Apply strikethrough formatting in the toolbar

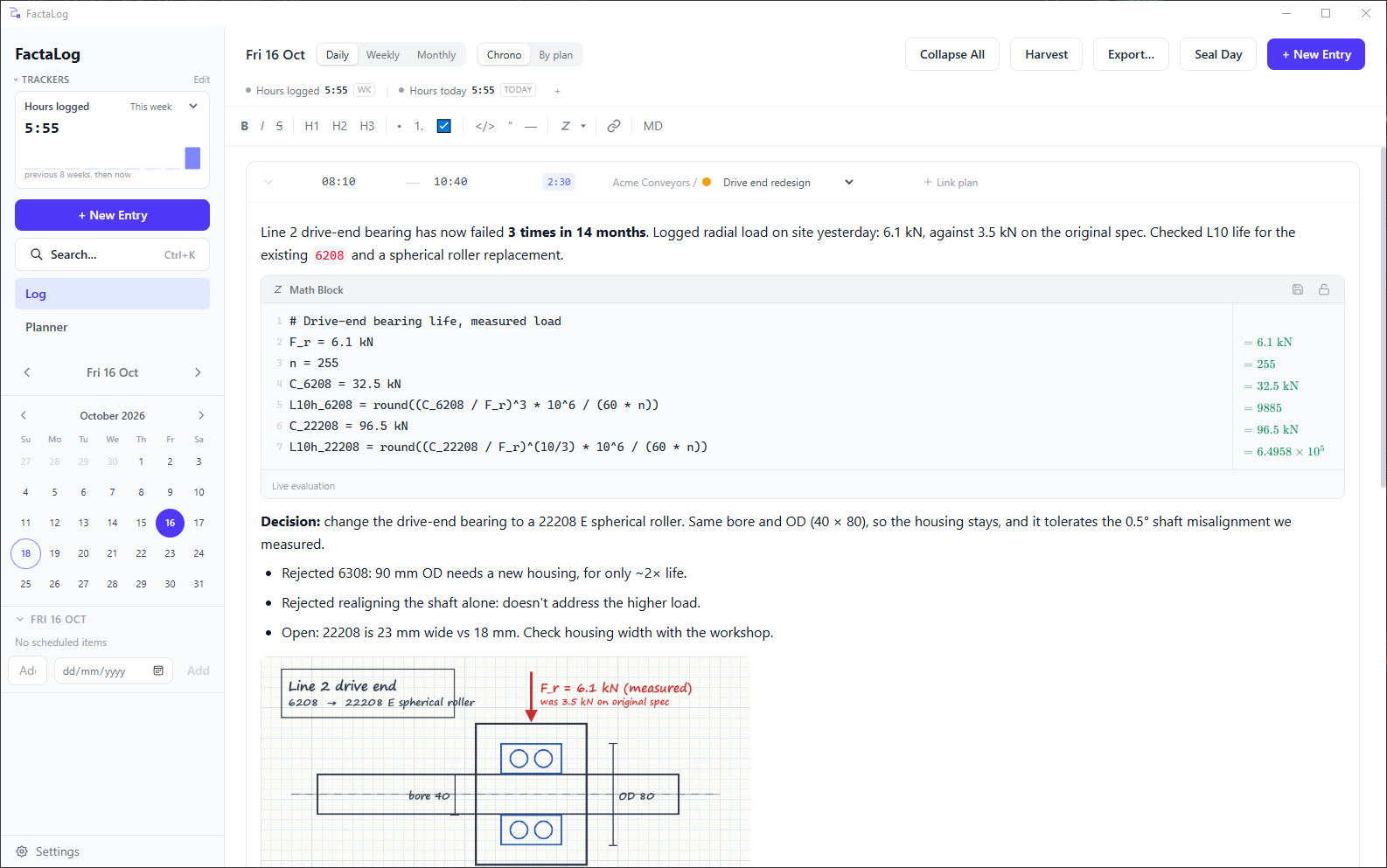[280, 126]
